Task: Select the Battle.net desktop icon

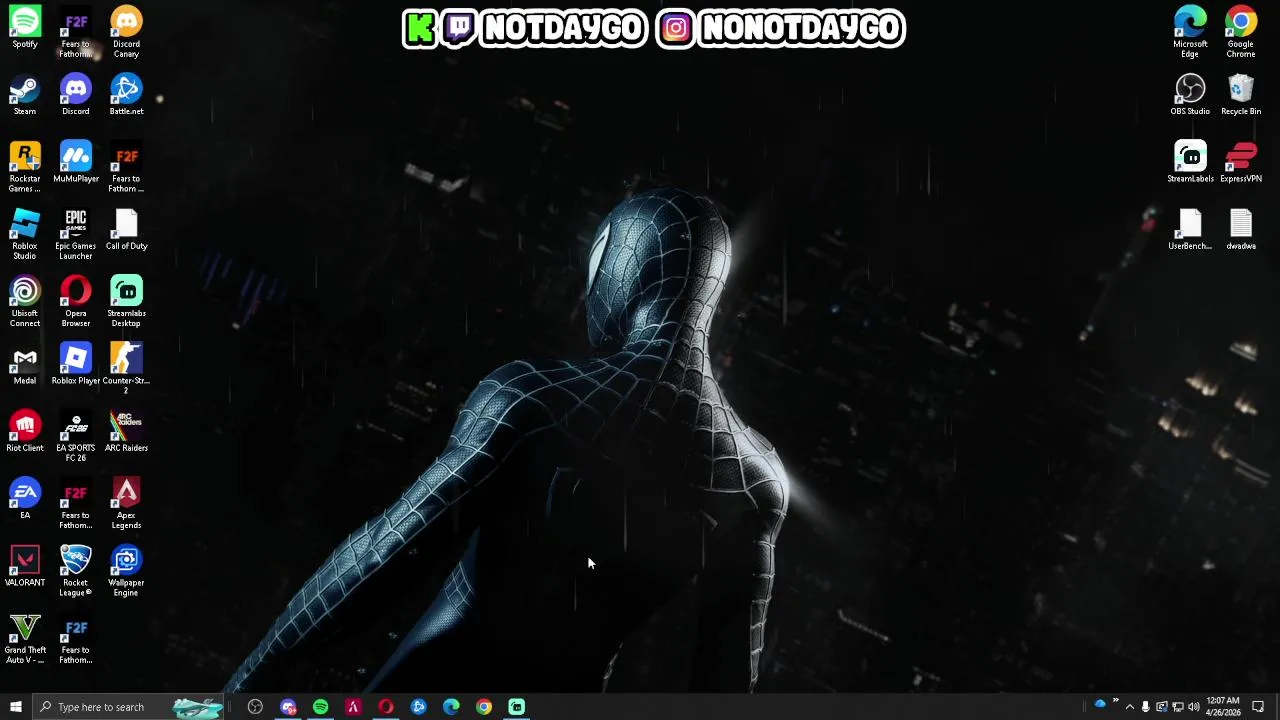Action: pyautogui.click(x=126, y=94)
